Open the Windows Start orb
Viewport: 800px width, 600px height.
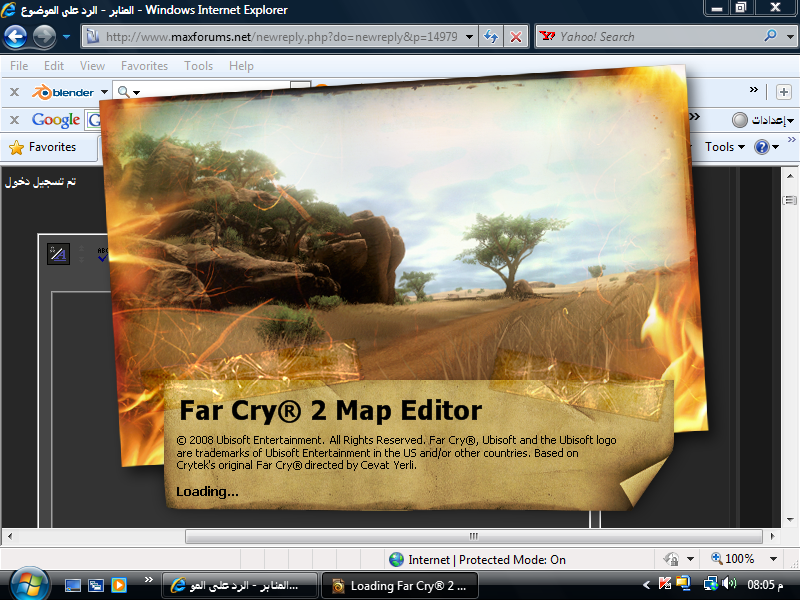29,585
